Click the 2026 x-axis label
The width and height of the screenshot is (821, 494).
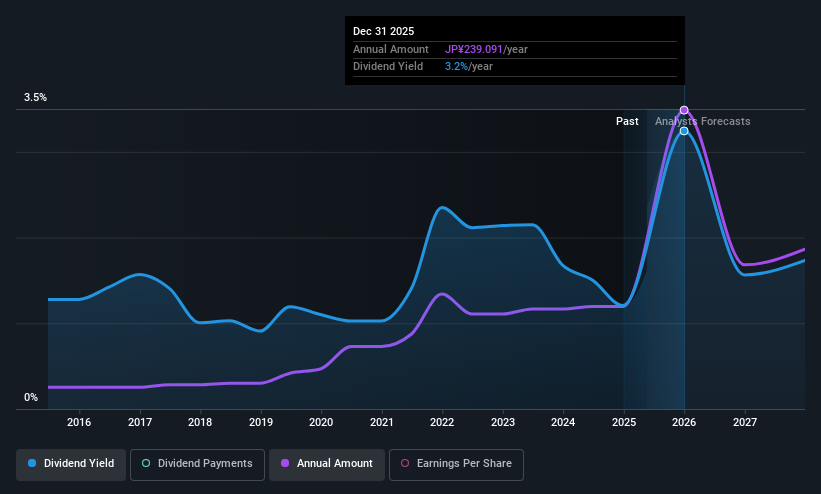coord(684,422)
